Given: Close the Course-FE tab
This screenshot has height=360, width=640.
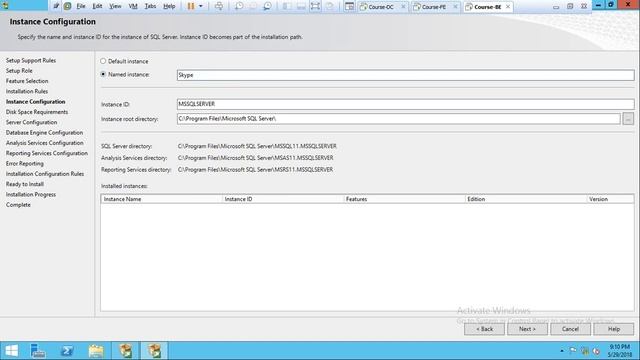Looking at the screenshot, I should click(455, 7).
